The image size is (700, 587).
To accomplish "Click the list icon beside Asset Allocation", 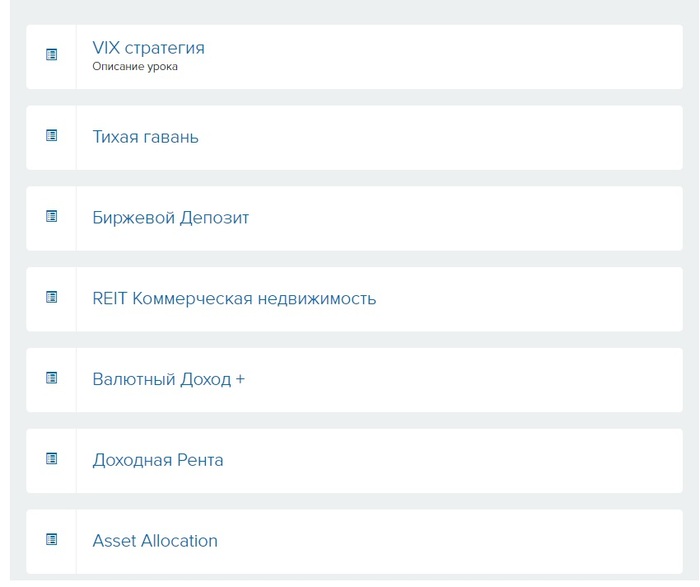I will [x=52, y=539].
